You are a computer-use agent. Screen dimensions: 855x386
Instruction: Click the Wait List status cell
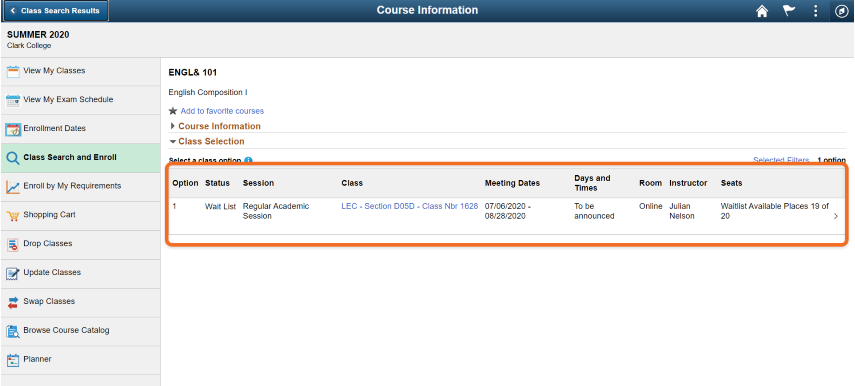pos(220,206)
